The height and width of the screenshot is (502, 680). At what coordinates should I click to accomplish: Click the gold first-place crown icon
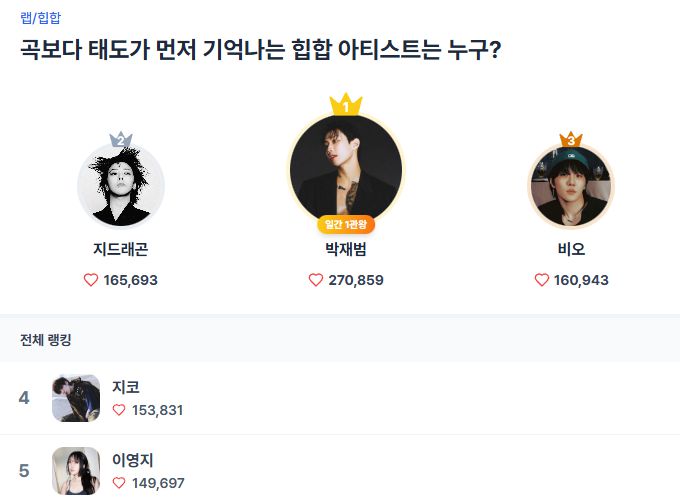[346, 104]
